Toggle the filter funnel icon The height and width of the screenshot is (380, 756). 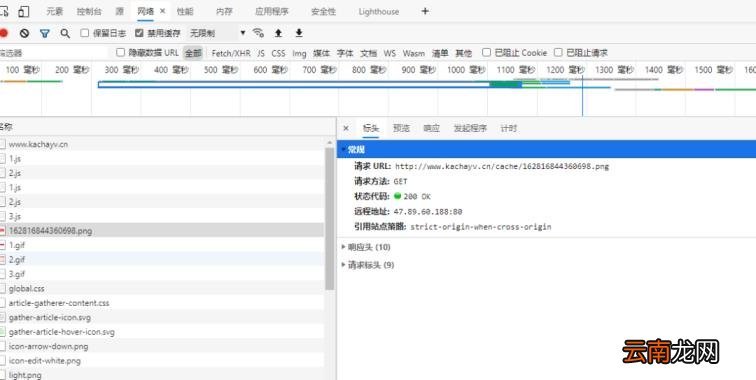tap(45, 33)
